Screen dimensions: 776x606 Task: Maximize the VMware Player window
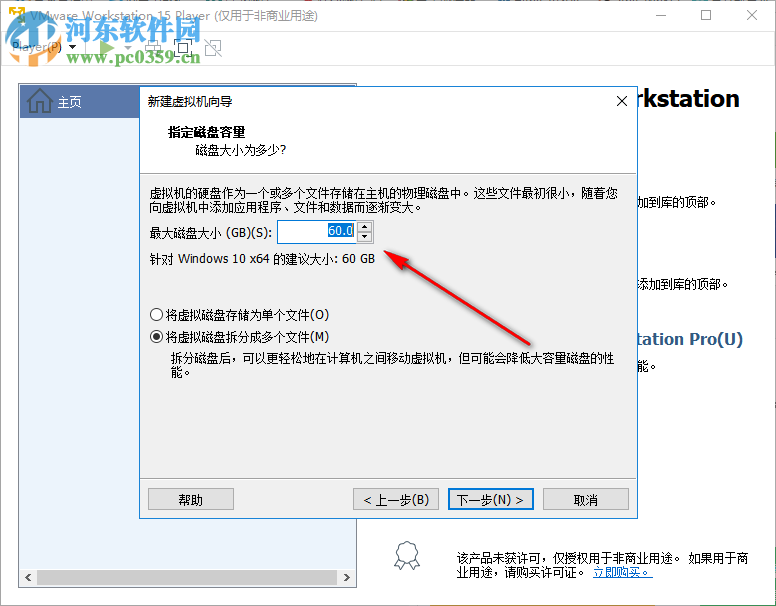pos(706,15)
